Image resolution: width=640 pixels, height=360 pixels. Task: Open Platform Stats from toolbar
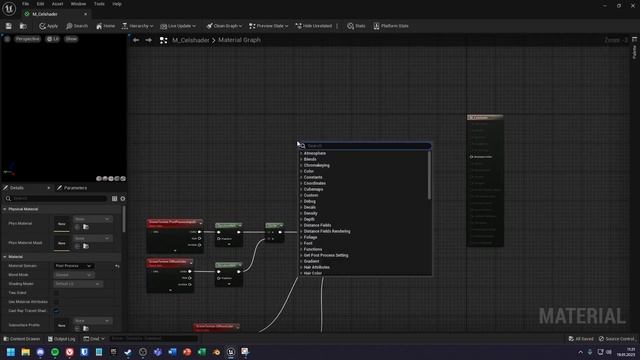(x=391, y=26)
